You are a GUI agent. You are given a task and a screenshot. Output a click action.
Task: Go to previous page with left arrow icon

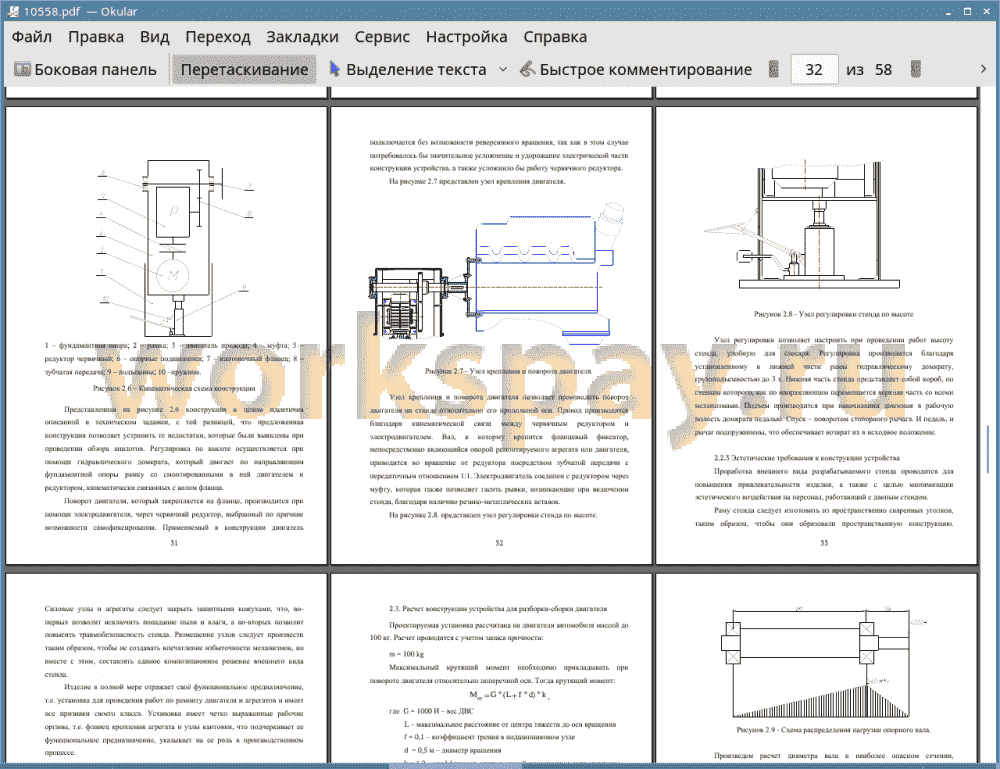point(774,69)
